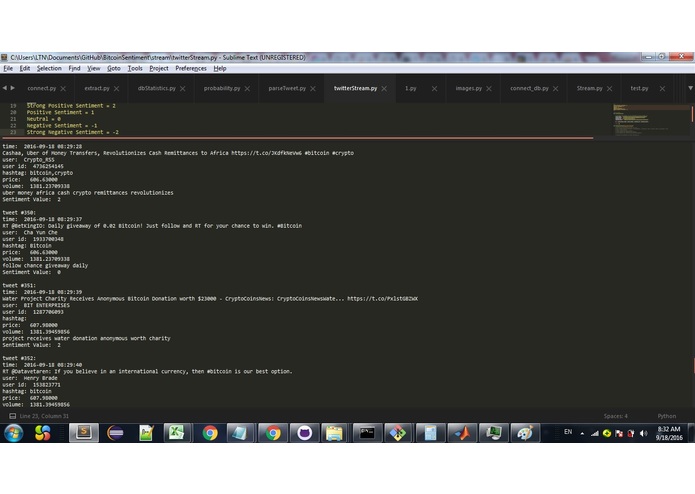Screen dimensions: 695x494
Task: Switch to the connect.py tab
Action: 41,88
